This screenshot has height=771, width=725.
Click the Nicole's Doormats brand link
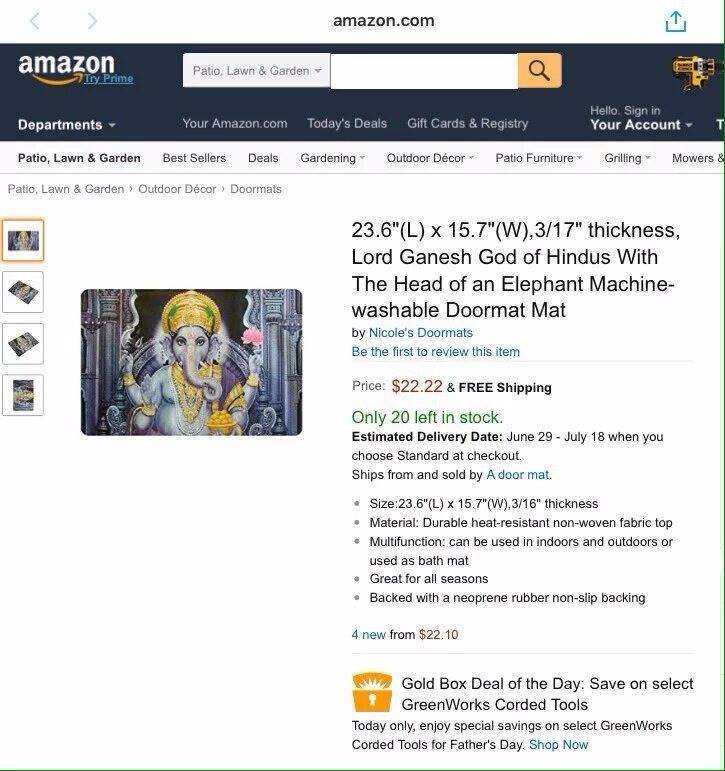click(421, 333)
